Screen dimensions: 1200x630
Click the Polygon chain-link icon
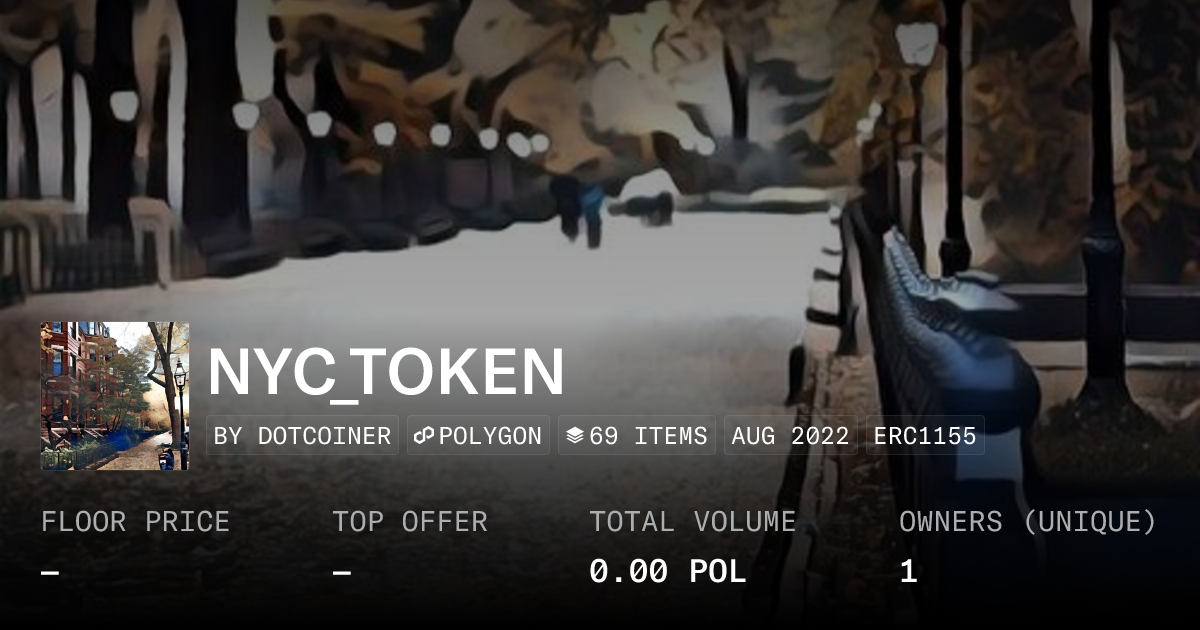point(424,436)
